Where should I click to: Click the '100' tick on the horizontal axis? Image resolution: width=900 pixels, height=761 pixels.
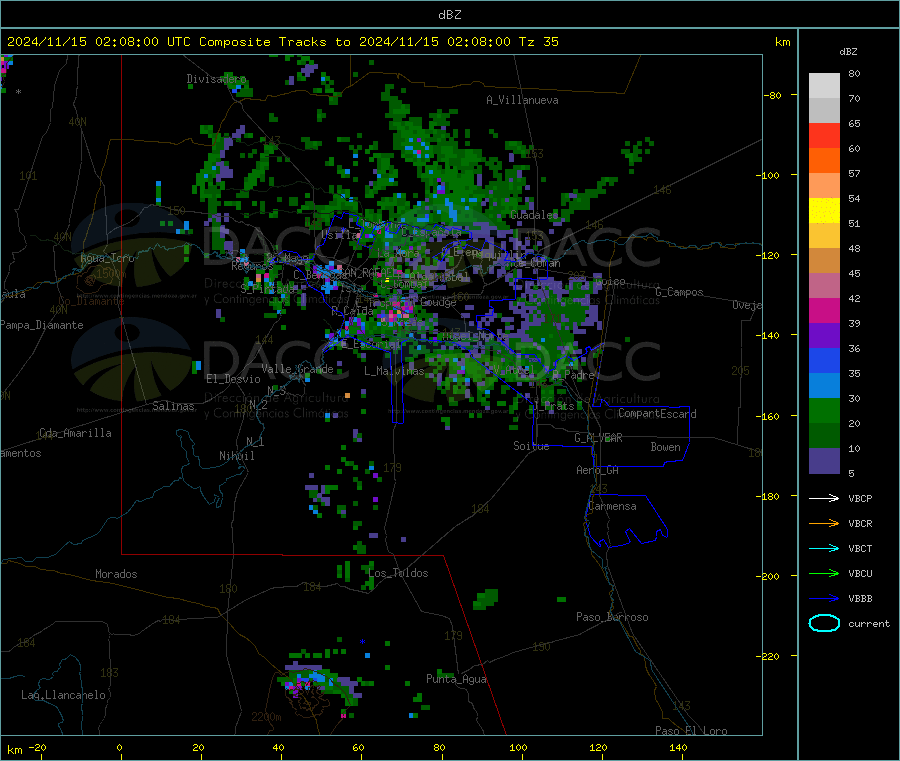click(518, 747)
